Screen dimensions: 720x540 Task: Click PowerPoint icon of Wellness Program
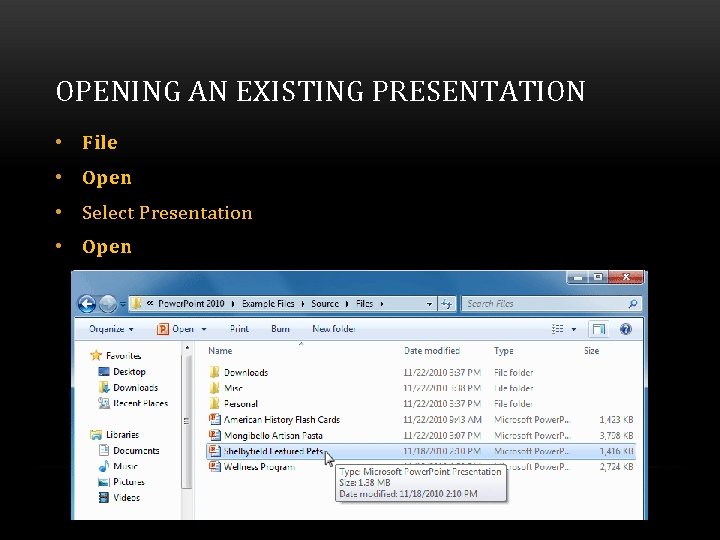coord(214,467)
